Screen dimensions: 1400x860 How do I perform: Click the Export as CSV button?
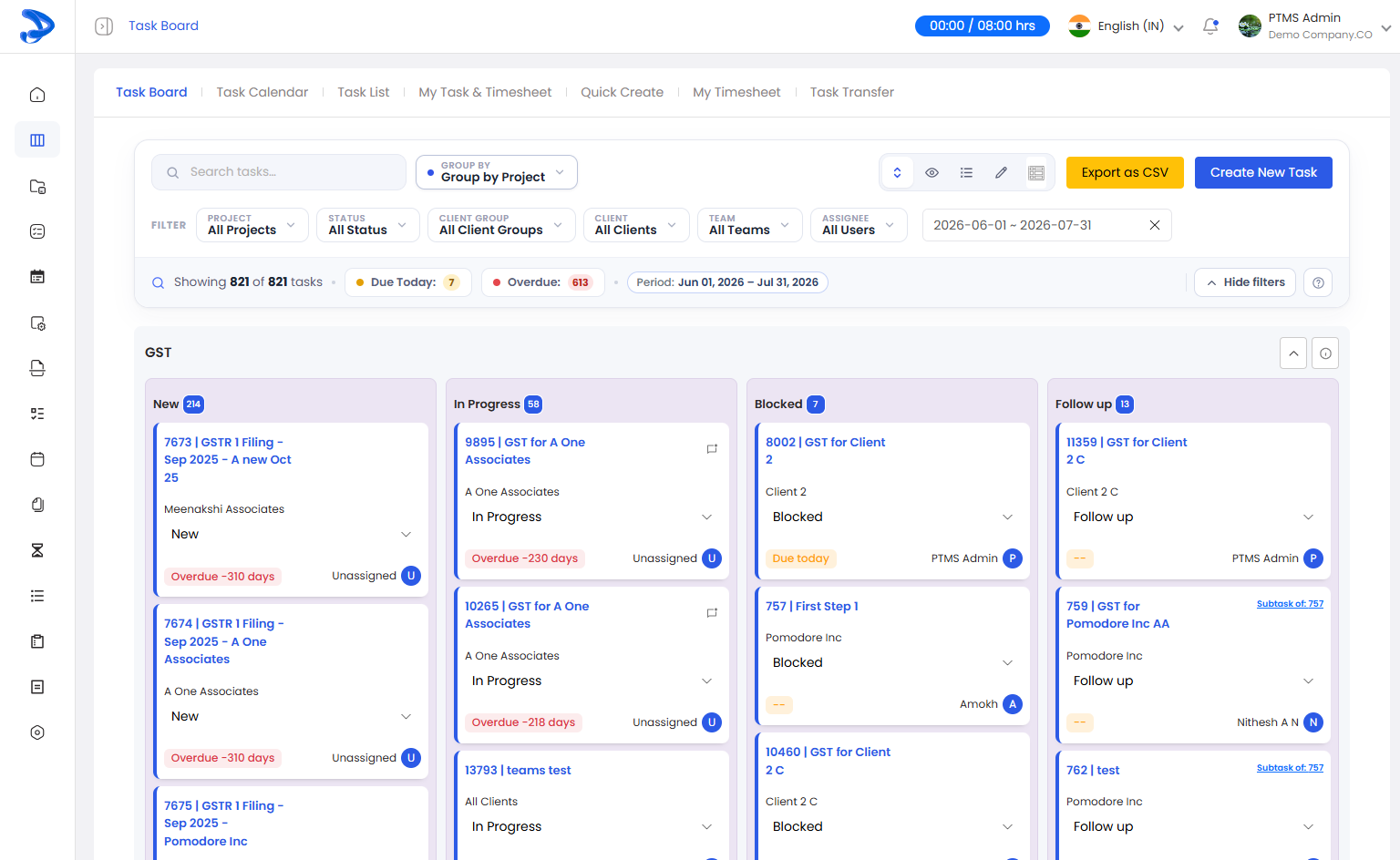coord(1125,172)
